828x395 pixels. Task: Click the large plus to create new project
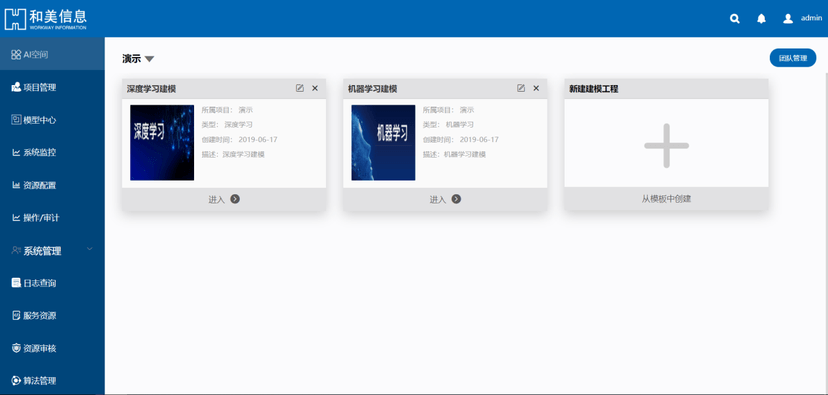(x=666, y=146)
